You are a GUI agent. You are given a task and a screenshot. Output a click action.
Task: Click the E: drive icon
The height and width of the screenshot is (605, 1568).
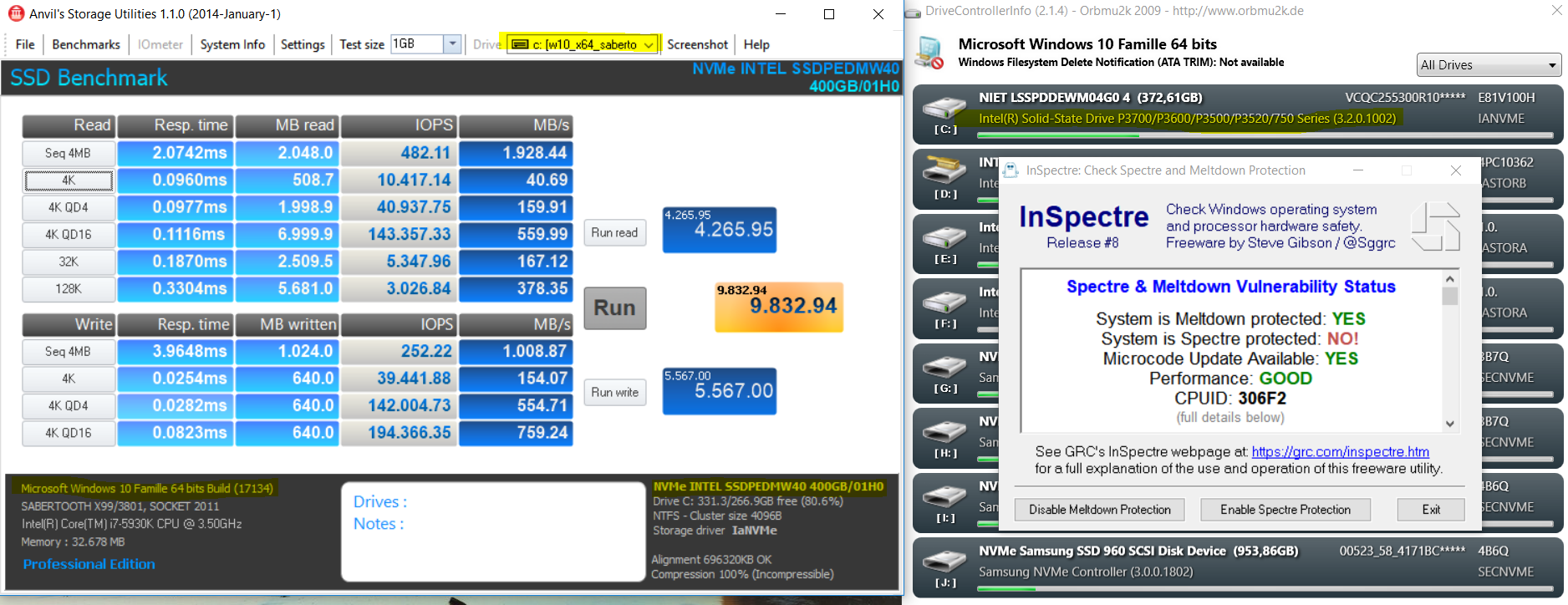[x=944, y=239]
